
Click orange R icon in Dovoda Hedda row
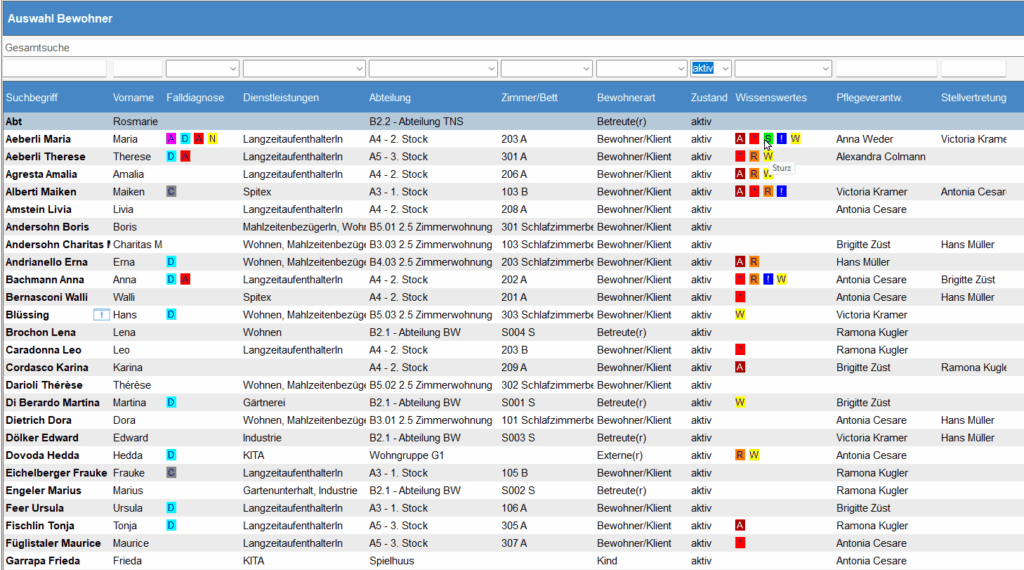coord(740,455)
